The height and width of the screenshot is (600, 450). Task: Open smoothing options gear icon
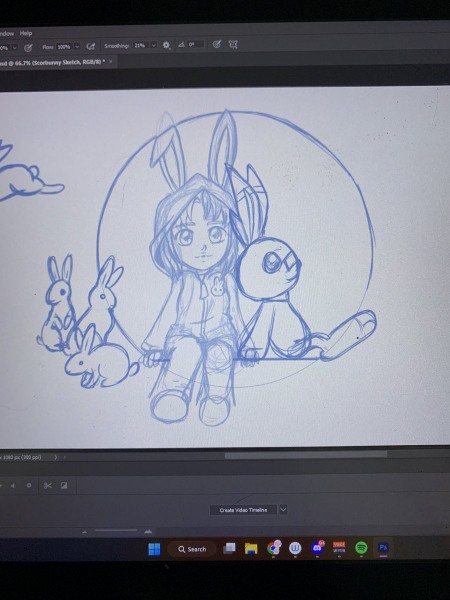tap(166, 45)
